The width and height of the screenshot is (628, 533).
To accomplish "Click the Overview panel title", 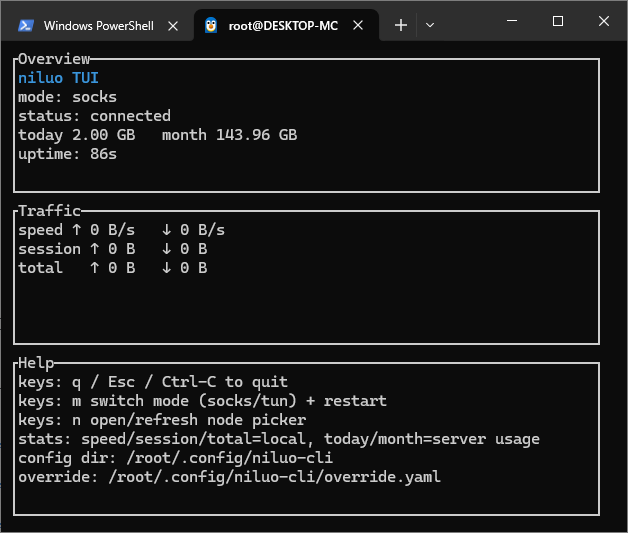I will pyautogui.click(x=54, y=59).
